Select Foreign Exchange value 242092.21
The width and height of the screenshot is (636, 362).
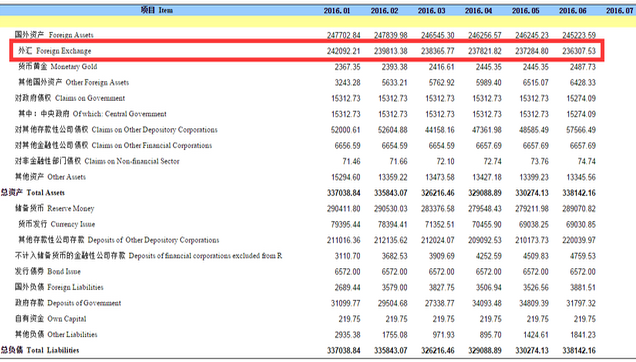click(343, 51)
